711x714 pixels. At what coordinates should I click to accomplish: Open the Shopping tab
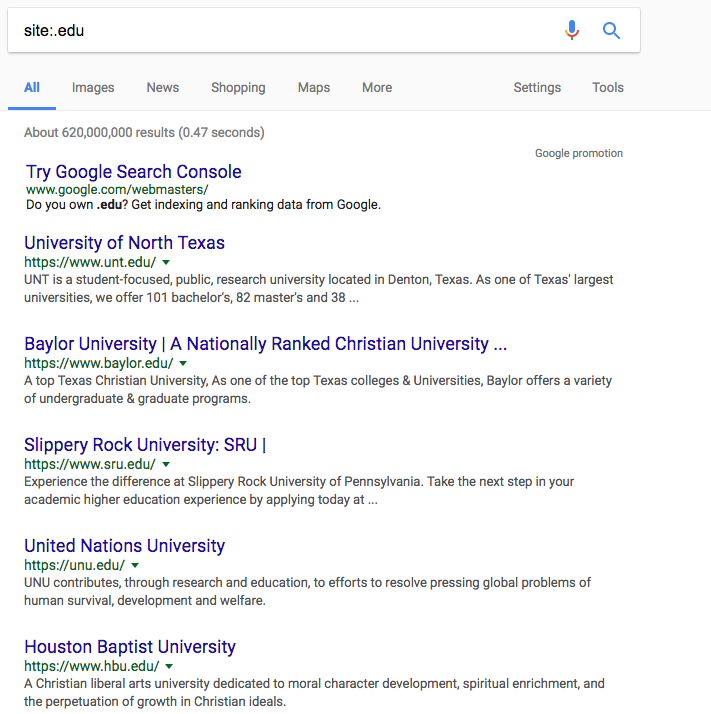click(x=238, y=87)
